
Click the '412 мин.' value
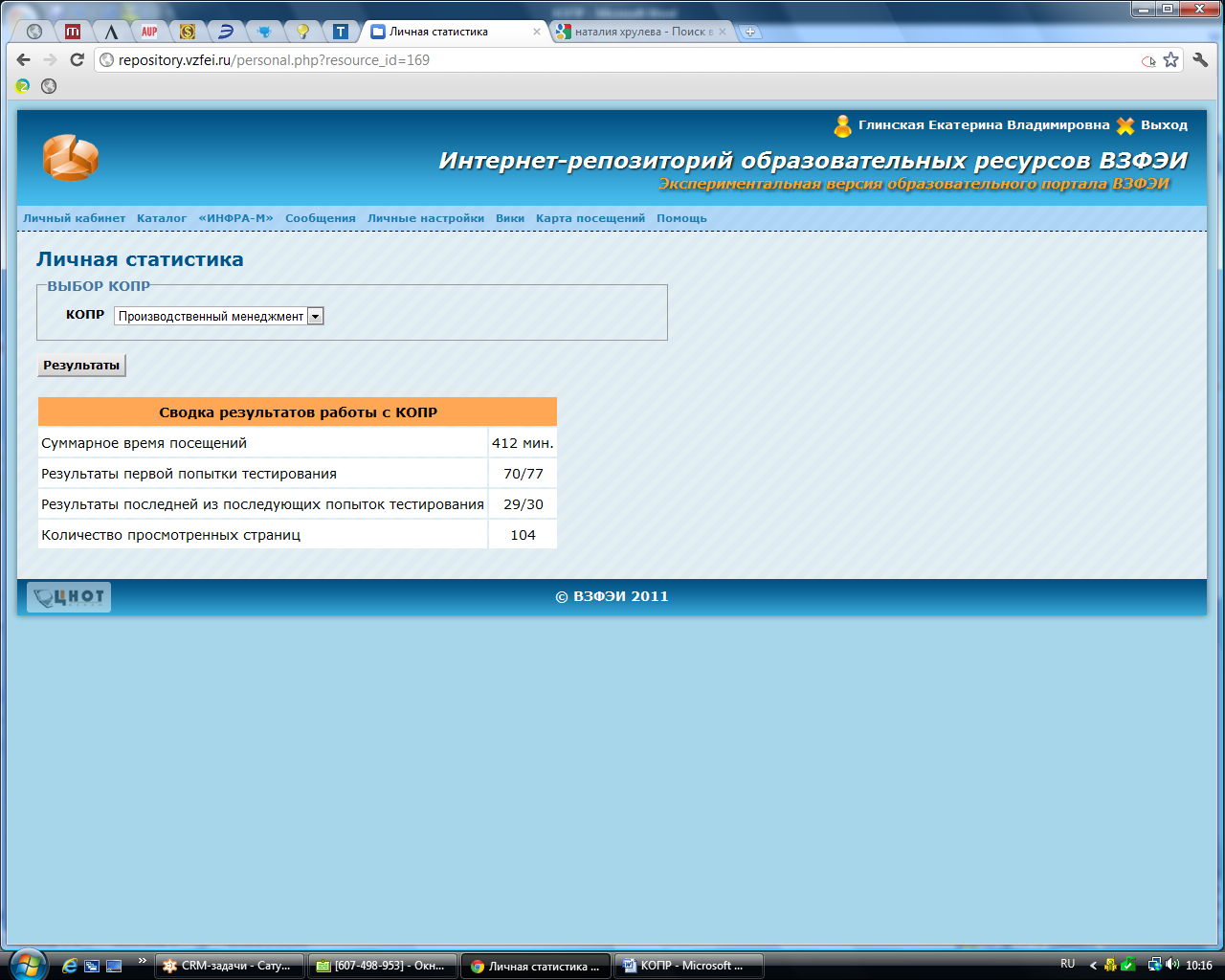click(523, 443)
